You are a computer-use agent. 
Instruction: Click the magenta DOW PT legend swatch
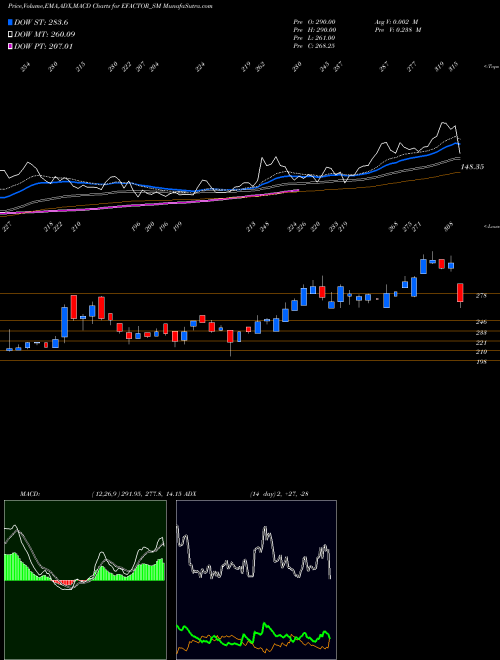coord(10,46)
